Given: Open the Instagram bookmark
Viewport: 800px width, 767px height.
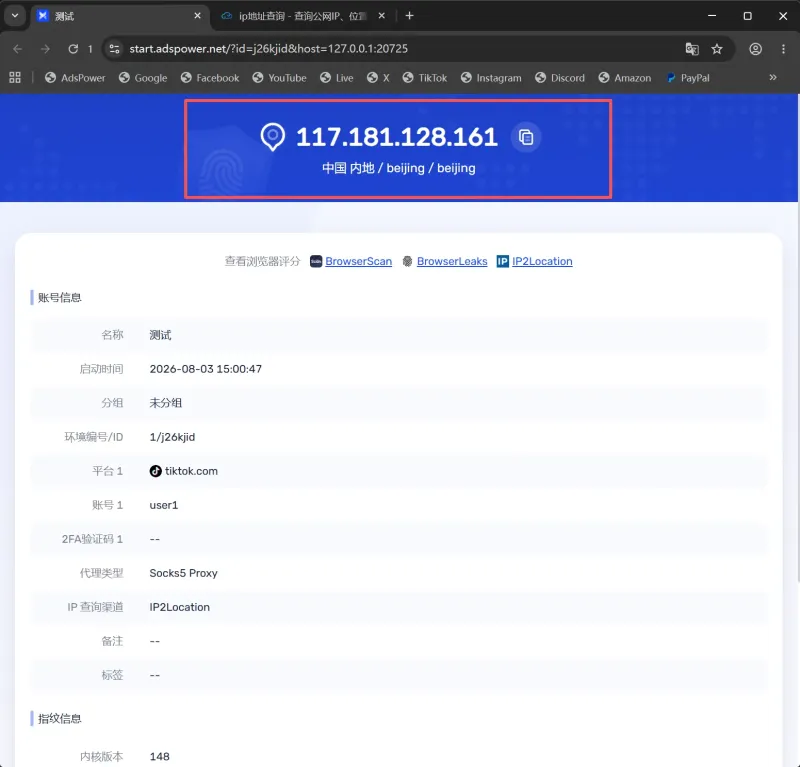Looking at the screenshot, I should [x=491, y=78].
